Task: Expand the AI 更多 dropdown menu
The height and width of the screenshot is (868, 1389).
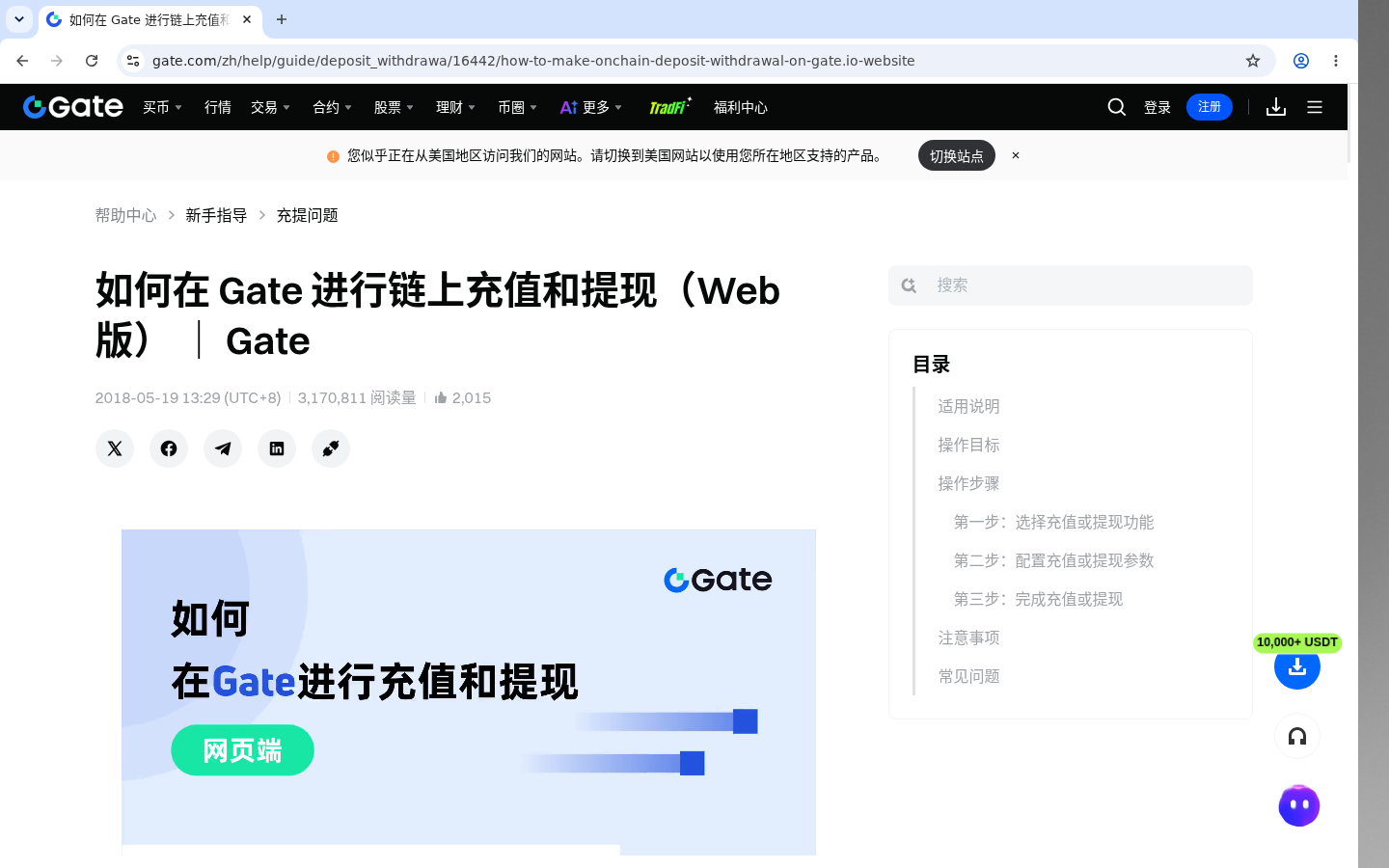Action: [x=591, y=107]
